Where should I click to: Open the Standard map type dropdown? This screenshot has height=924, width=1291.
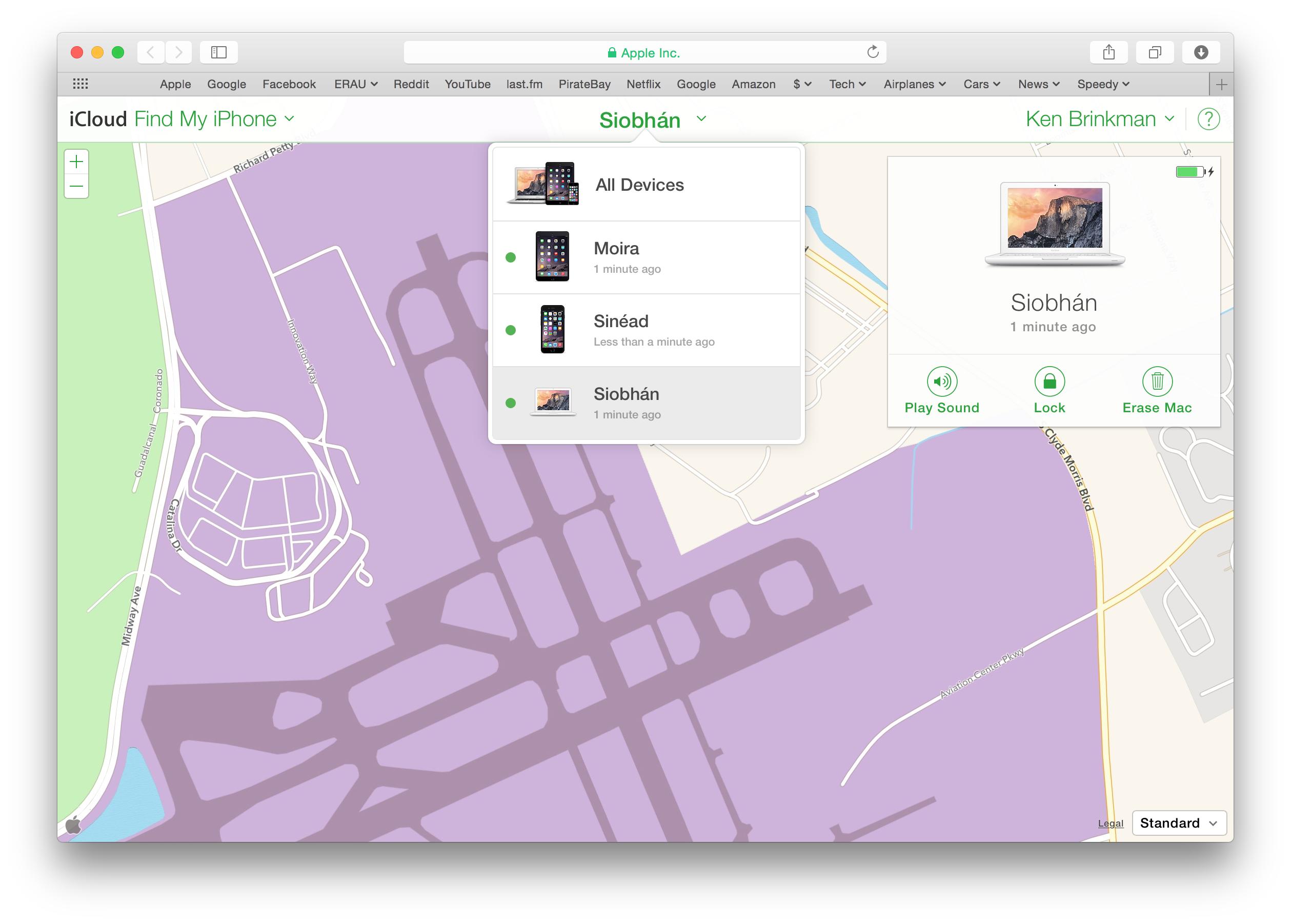click(x=1178, y=822)
